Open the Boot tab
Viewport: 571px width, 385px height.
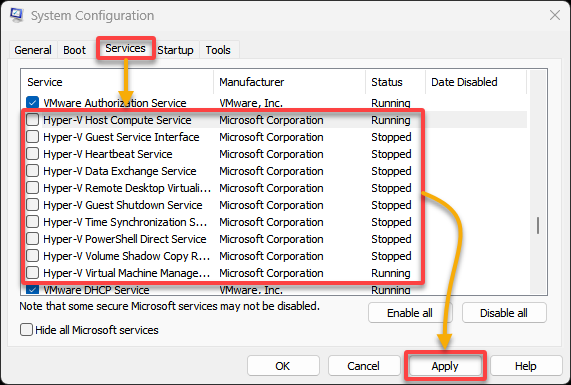pos(74,50)
